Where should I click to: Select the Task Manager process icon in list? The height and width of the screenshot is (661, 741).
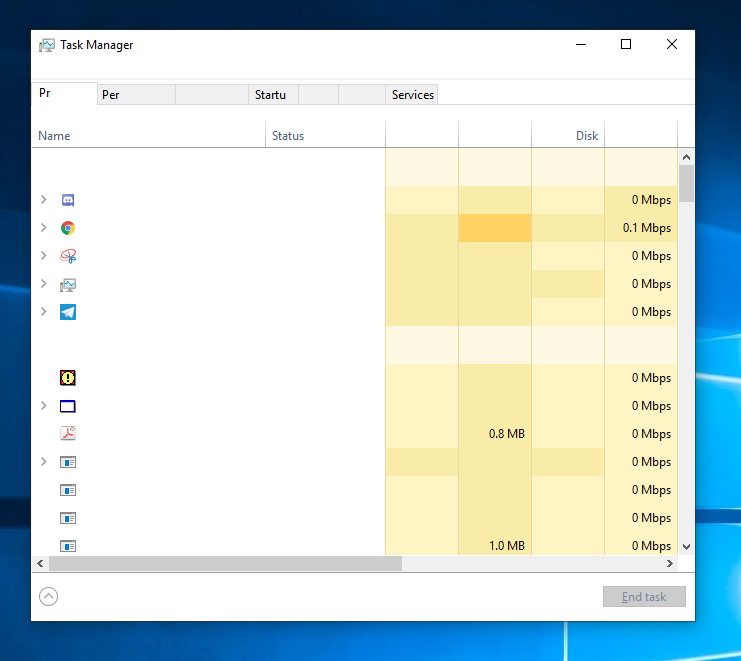(68, 284)
